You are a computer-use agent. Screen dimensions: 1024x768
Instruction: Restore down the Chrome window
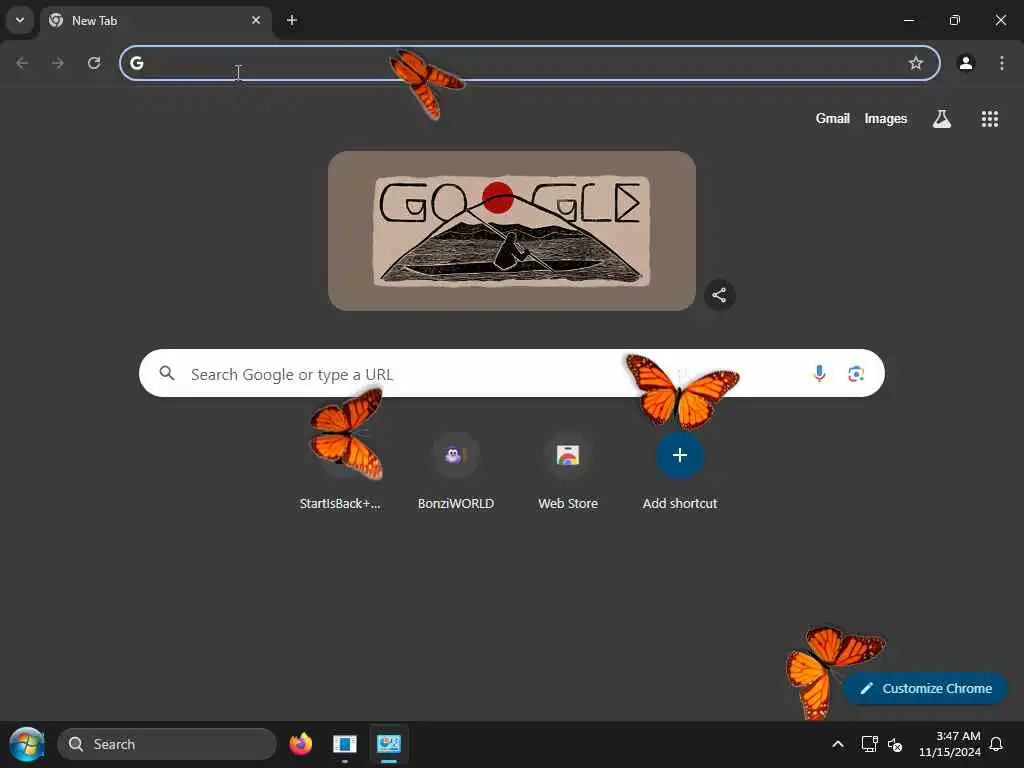point(955,20)
